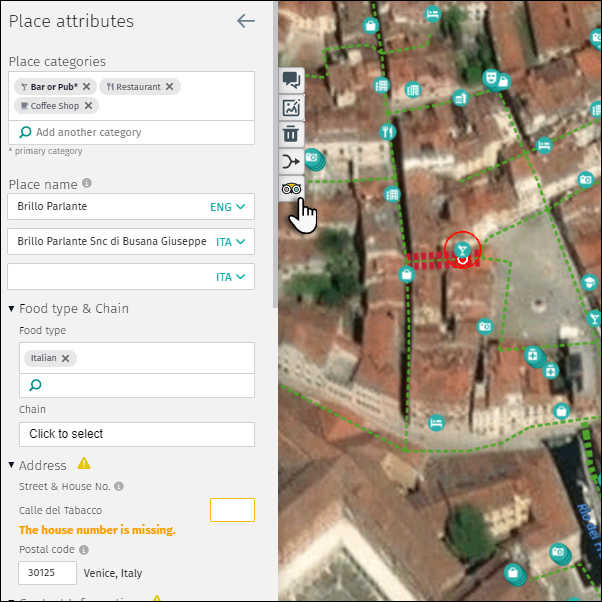The width and height of the screenshot is (602, 602).
Task: Open the Chain Click to select dropdown
Action: (x=137, y=434)
